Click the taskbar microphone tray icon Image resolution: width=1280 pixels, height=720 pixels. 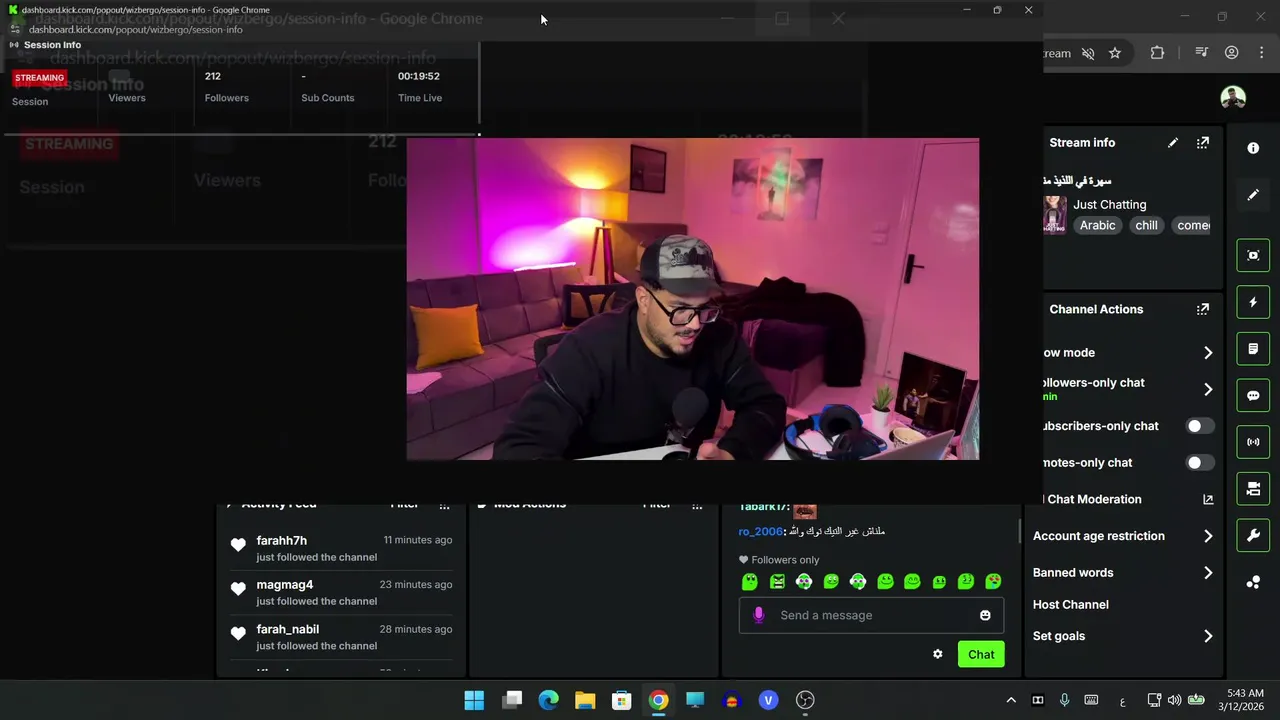(1064, 700)
